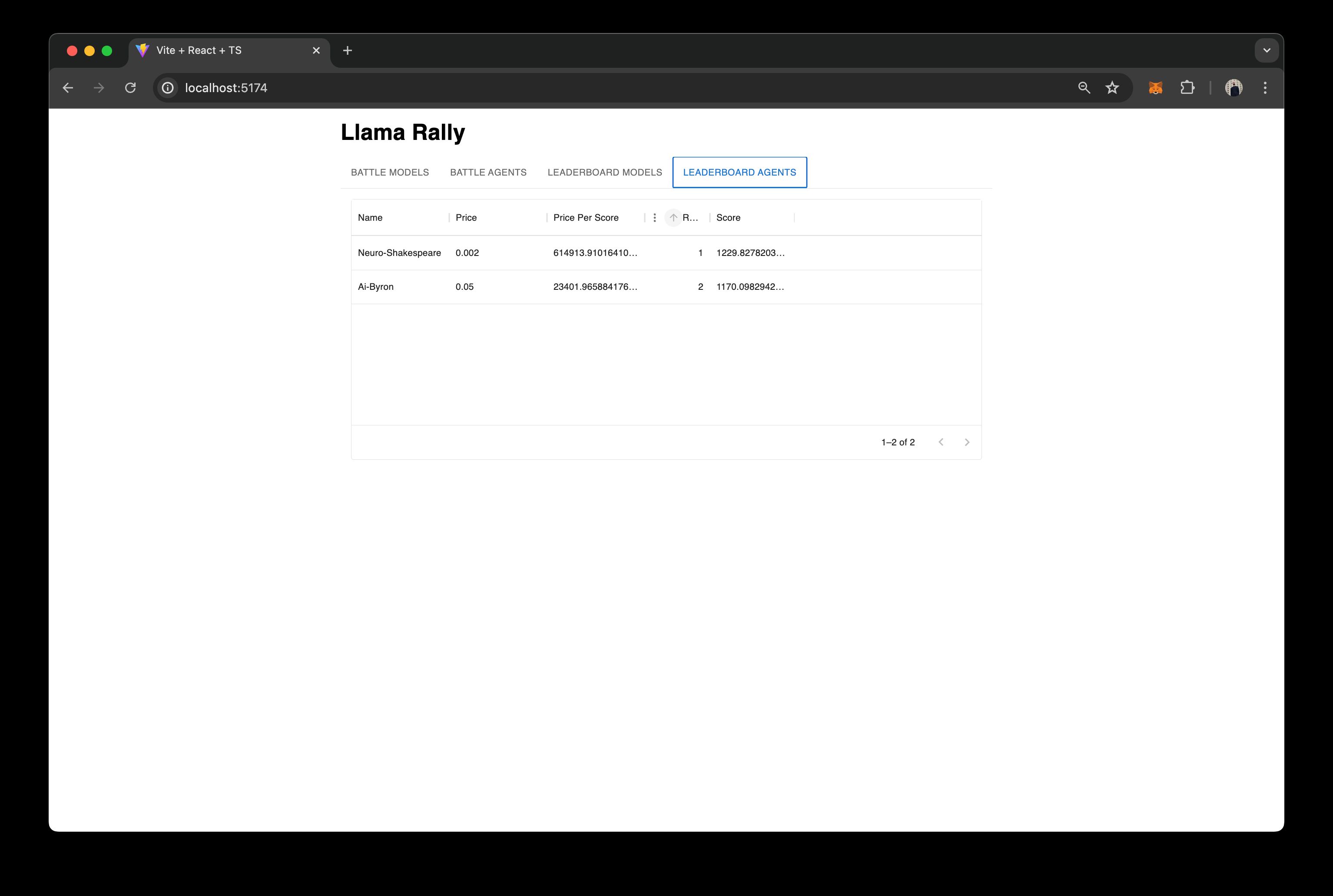Click the BATTLE AGENTS menu item
1333x896 pixels.
tap(488, 172)
